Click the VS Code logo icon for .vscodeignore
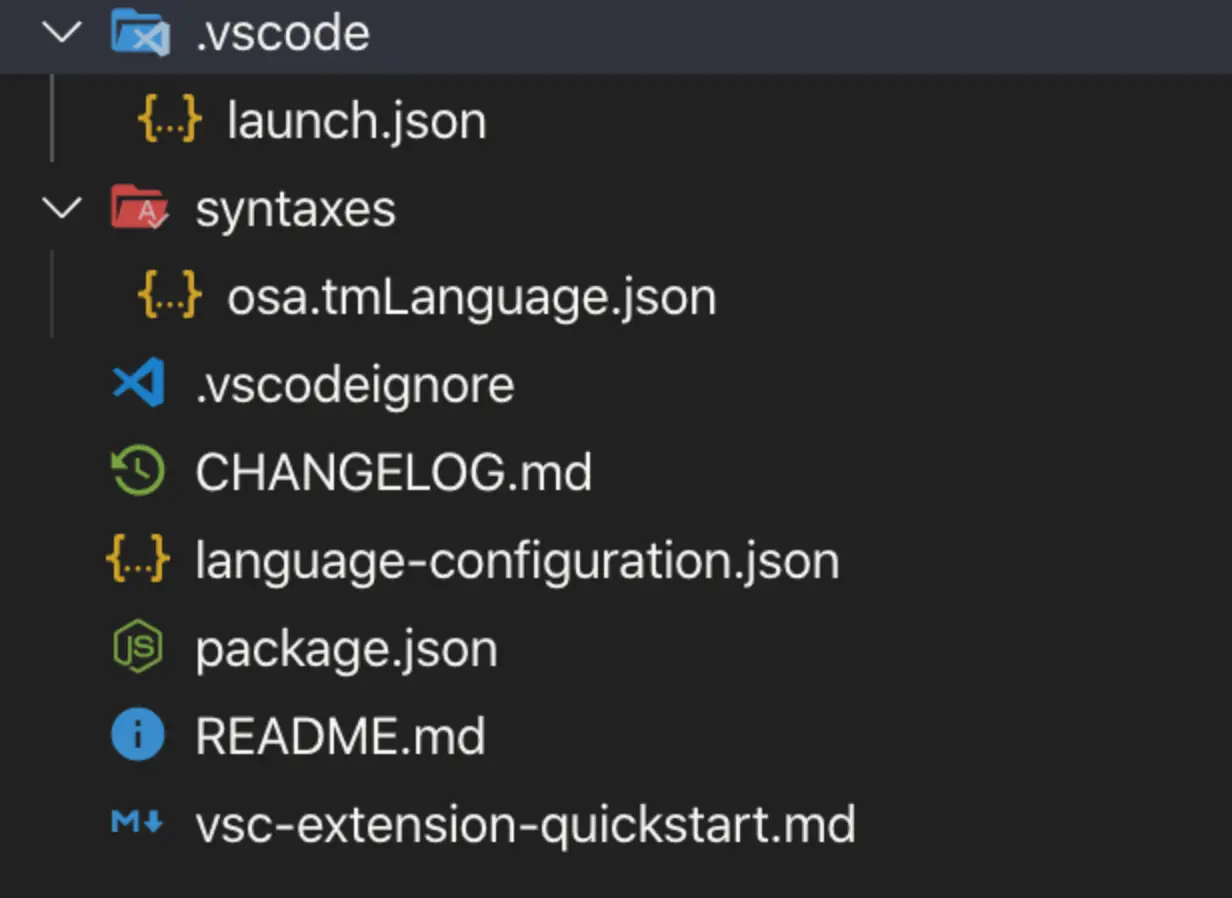Image resolution: width=1232 pixels, height=898 pixels. 138,385
